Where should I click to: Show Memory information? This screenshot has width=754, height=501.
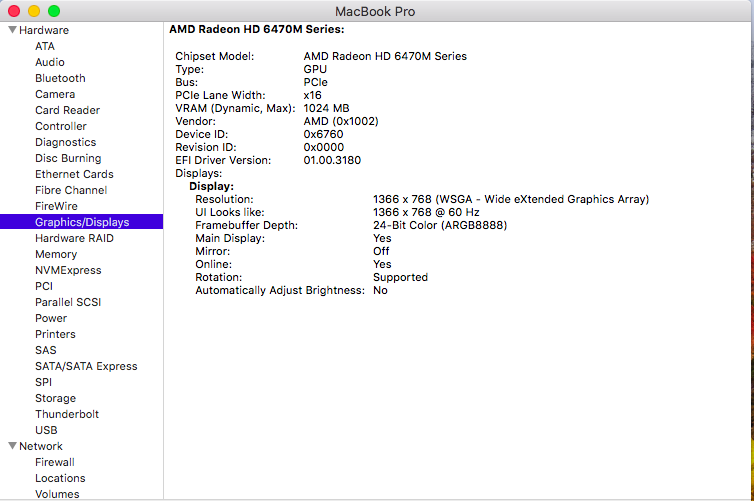(x=56, y=254)
